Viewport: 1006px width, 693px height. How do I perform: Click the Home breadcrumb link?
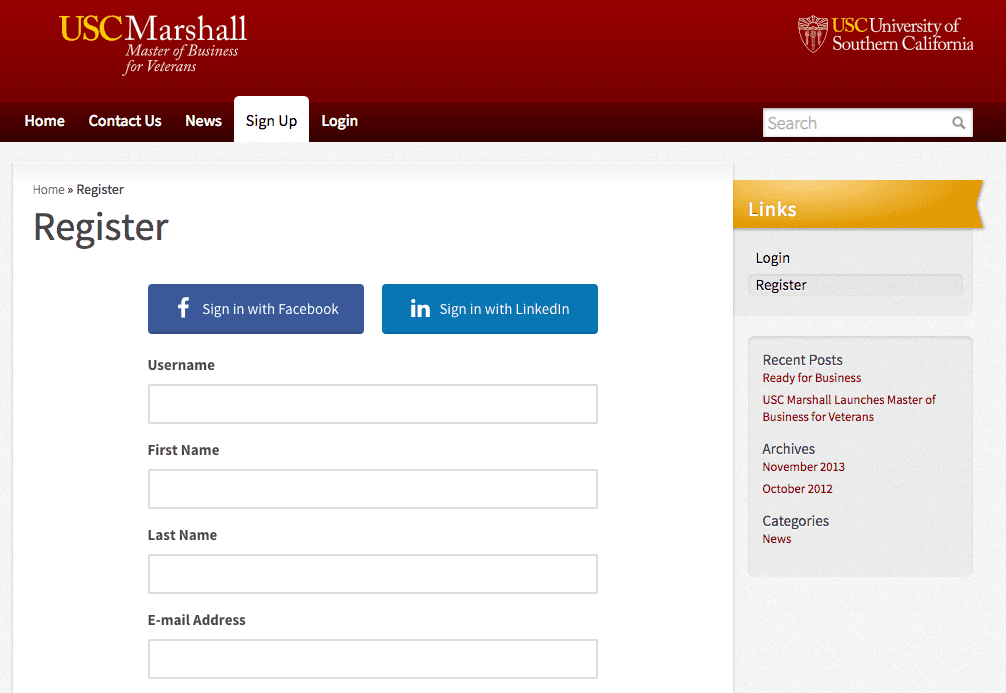[x=48, y=190]
